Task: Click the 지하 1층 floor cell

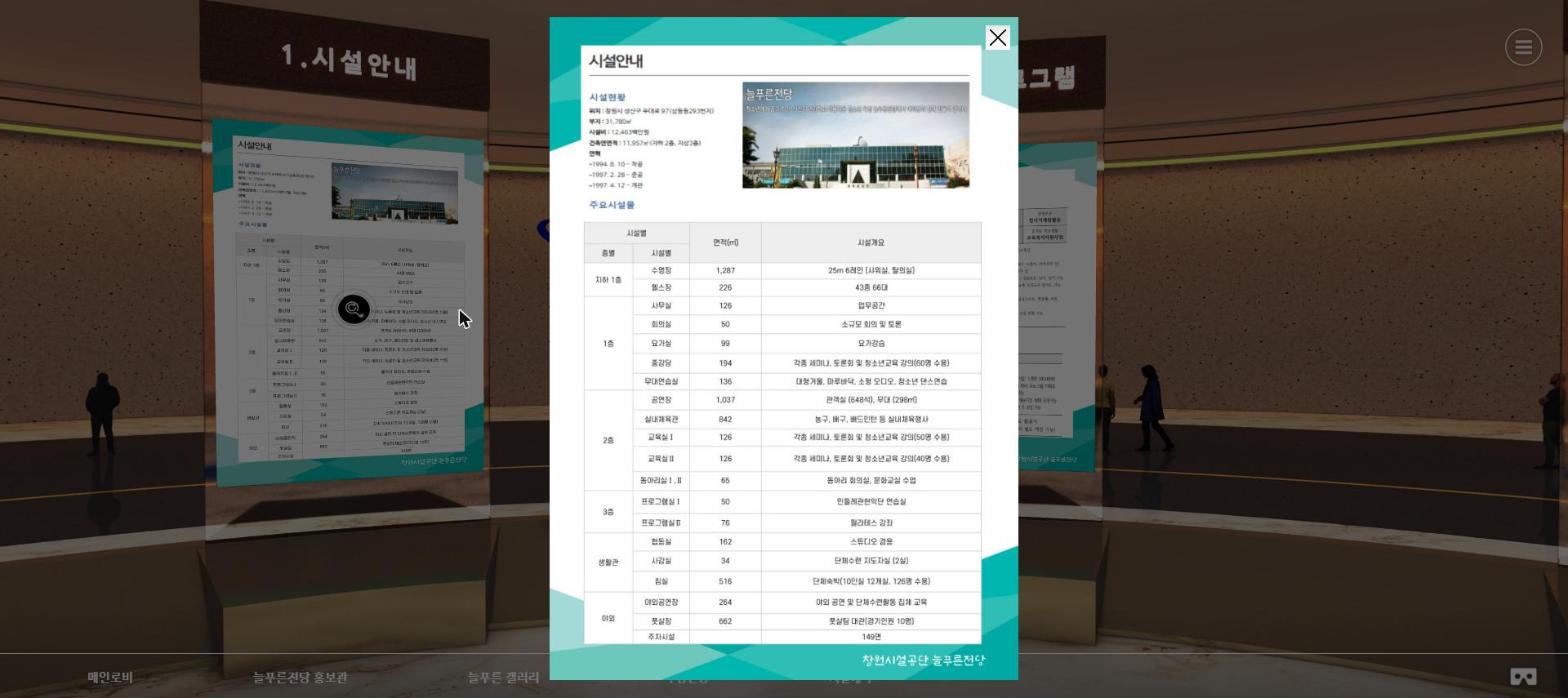Action: pyautogui.click(x=608, y=280)
